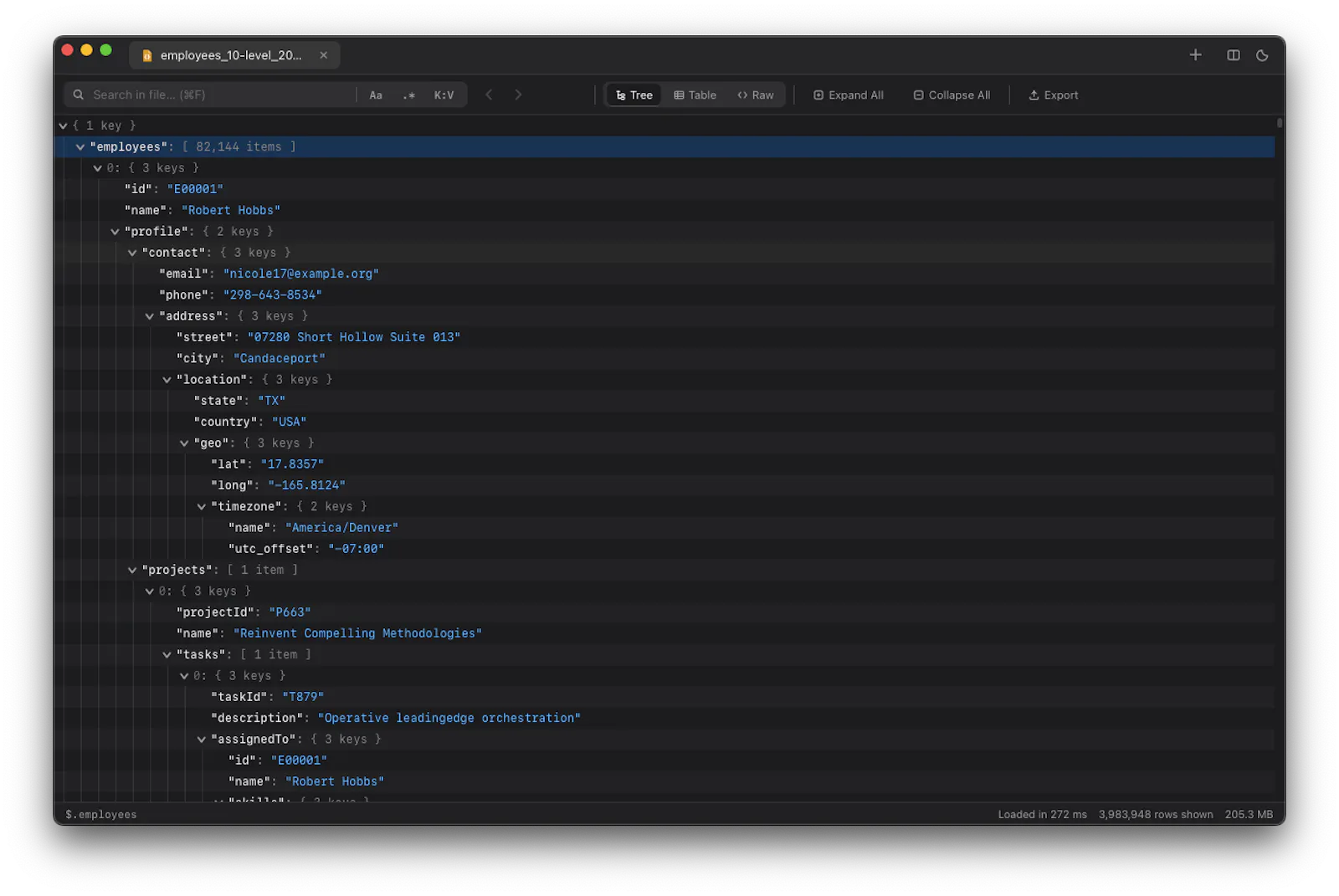Switch to Table view
Image resolution: width=1339 pixels, height=896 pixels.
point(695,95)
